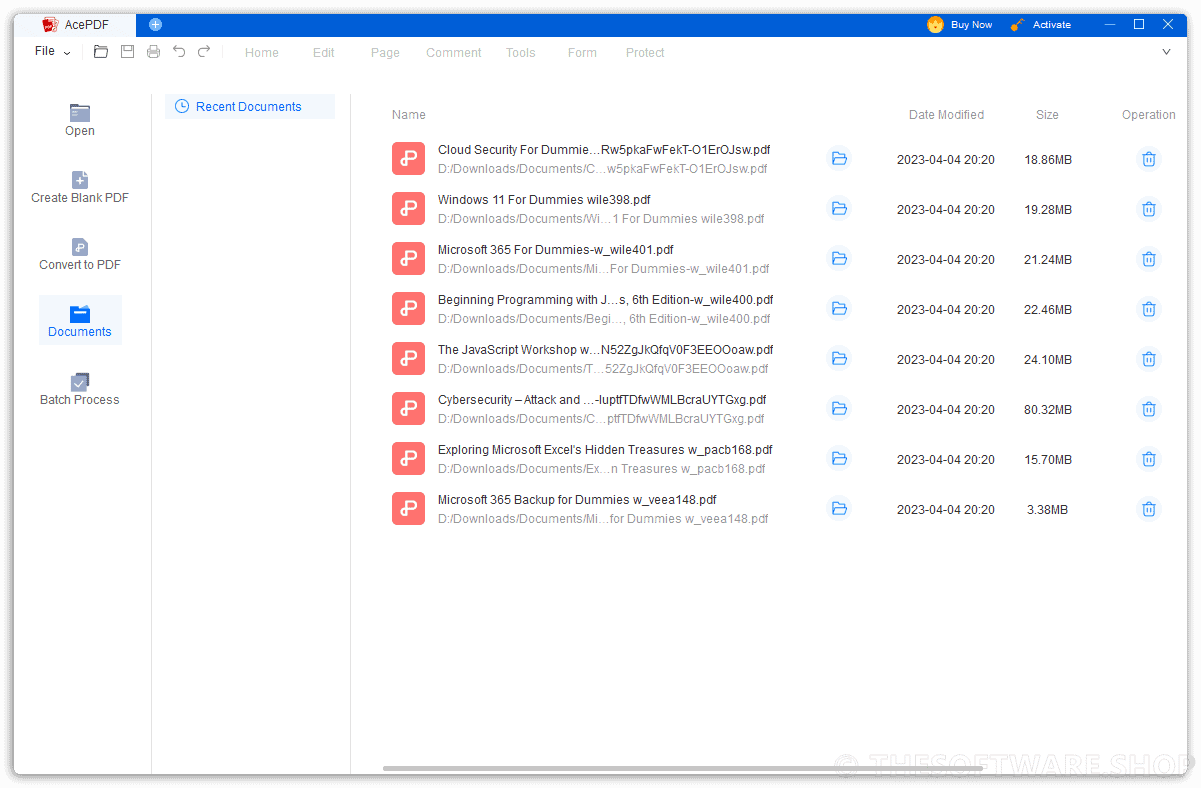Choose Convert to PDF in sidebar
The image size is (1201, 788).
80,254
